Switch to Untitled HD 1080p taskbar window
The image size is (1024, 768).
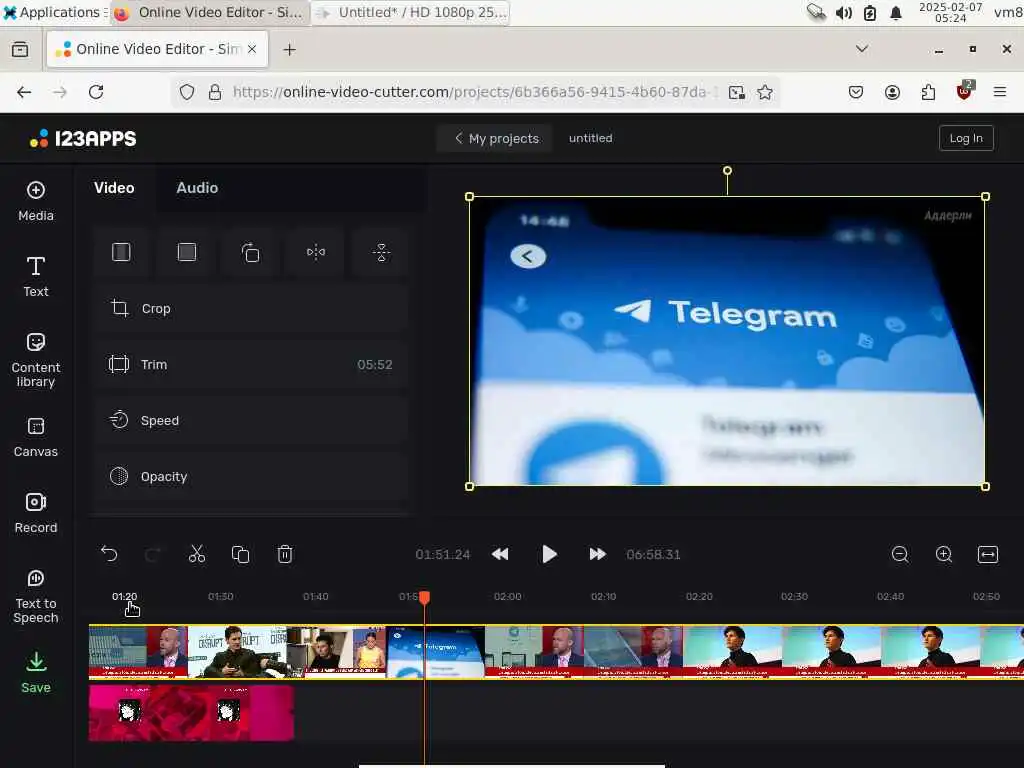(x=411, y=12)
